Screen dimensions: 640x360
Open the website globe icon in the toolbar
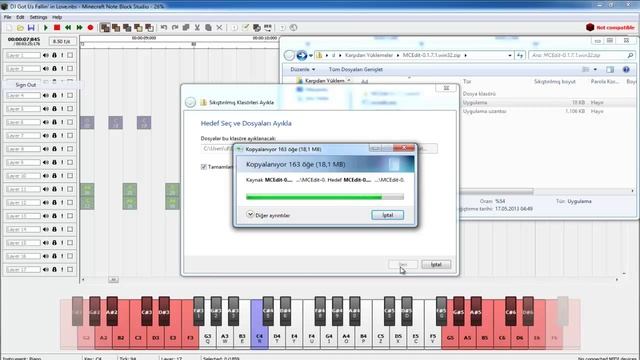[293, 28]
